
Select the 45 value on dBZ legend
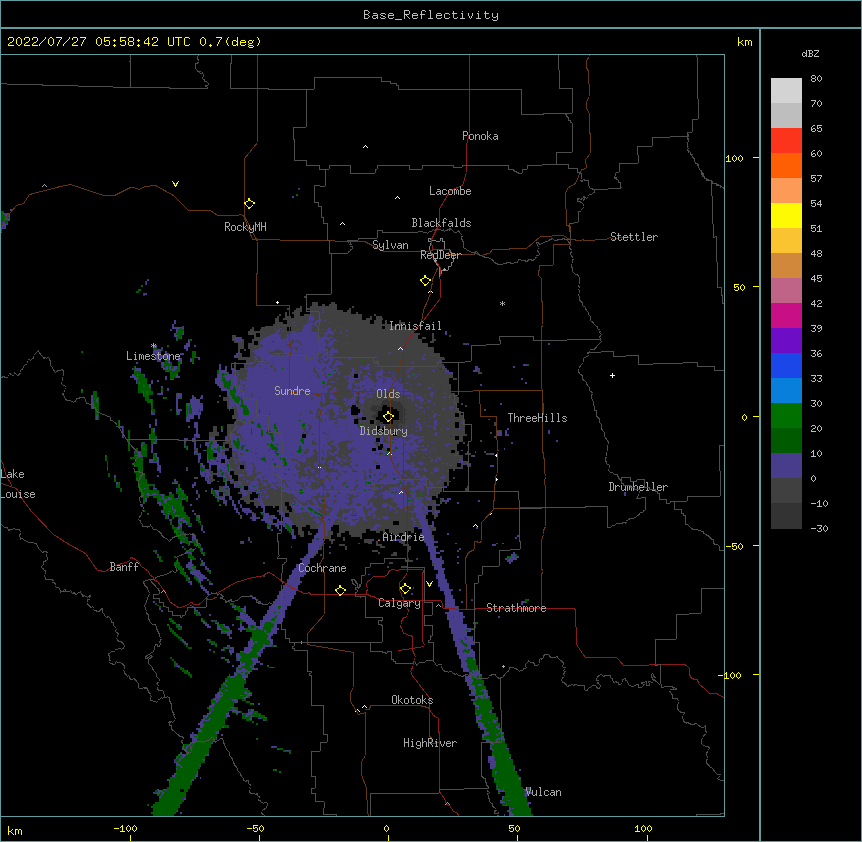pyautogui.click(x=816, y=279)
